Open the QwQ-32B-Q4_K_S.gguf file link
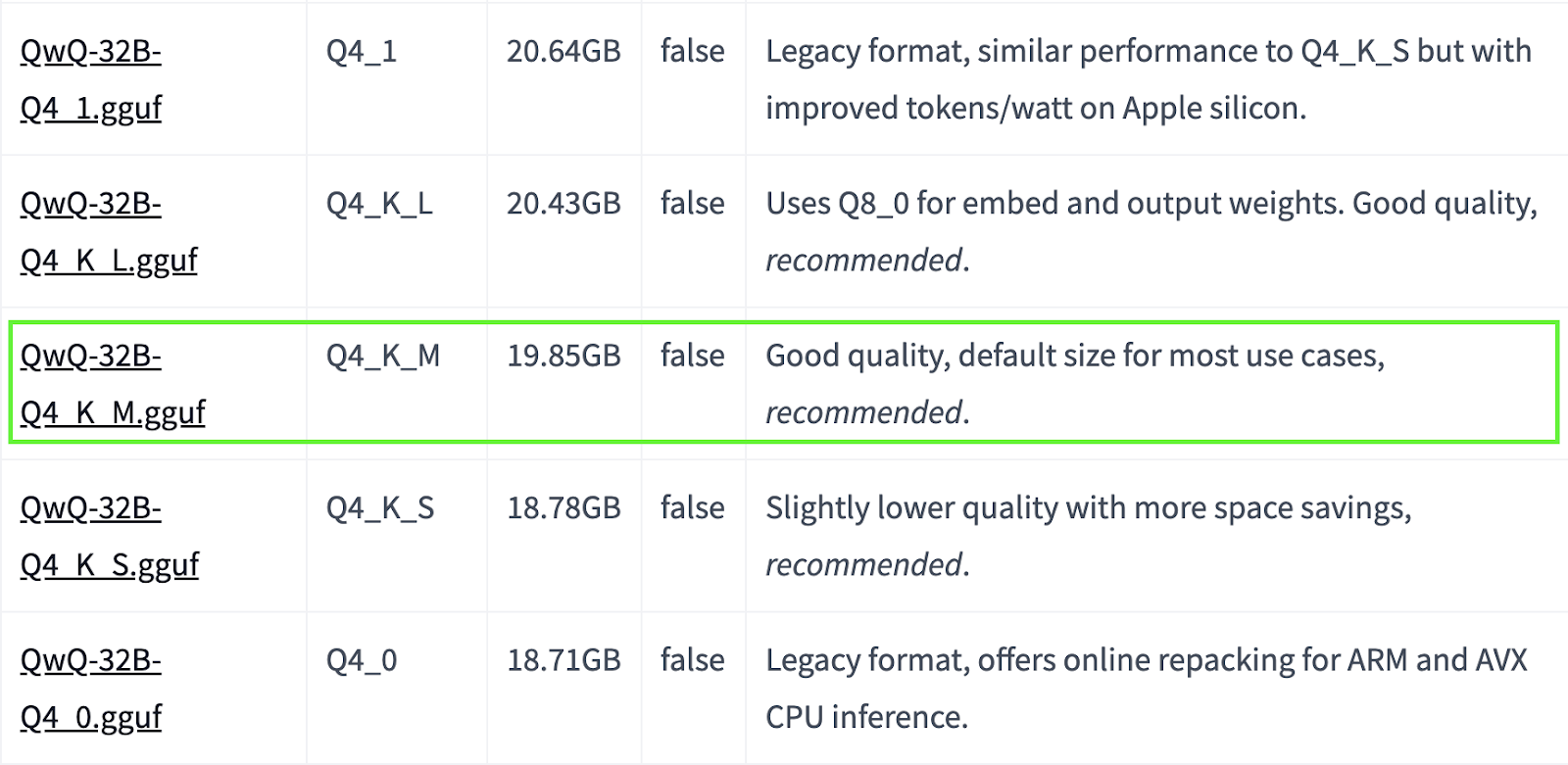 [110, 537]
